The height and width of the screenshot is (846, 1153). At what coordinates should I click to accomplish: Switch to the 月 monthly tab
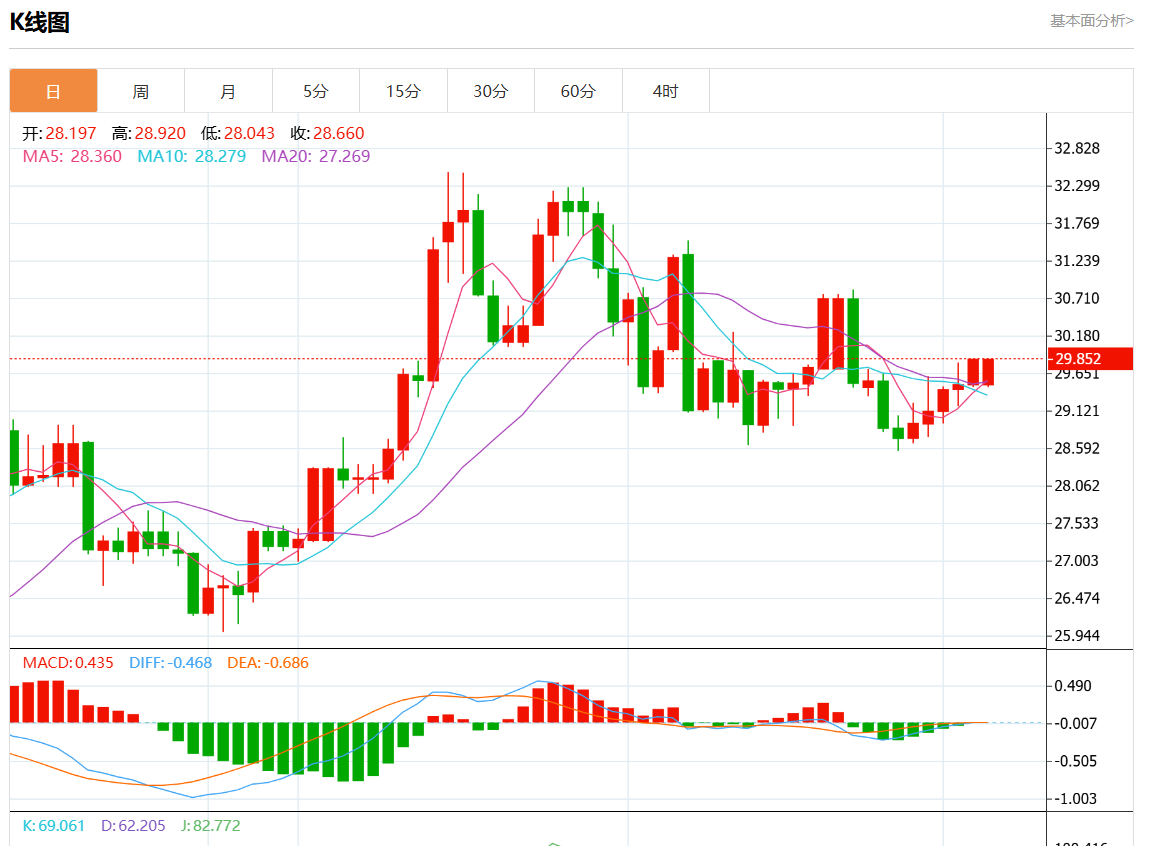[x=228, y=91]
